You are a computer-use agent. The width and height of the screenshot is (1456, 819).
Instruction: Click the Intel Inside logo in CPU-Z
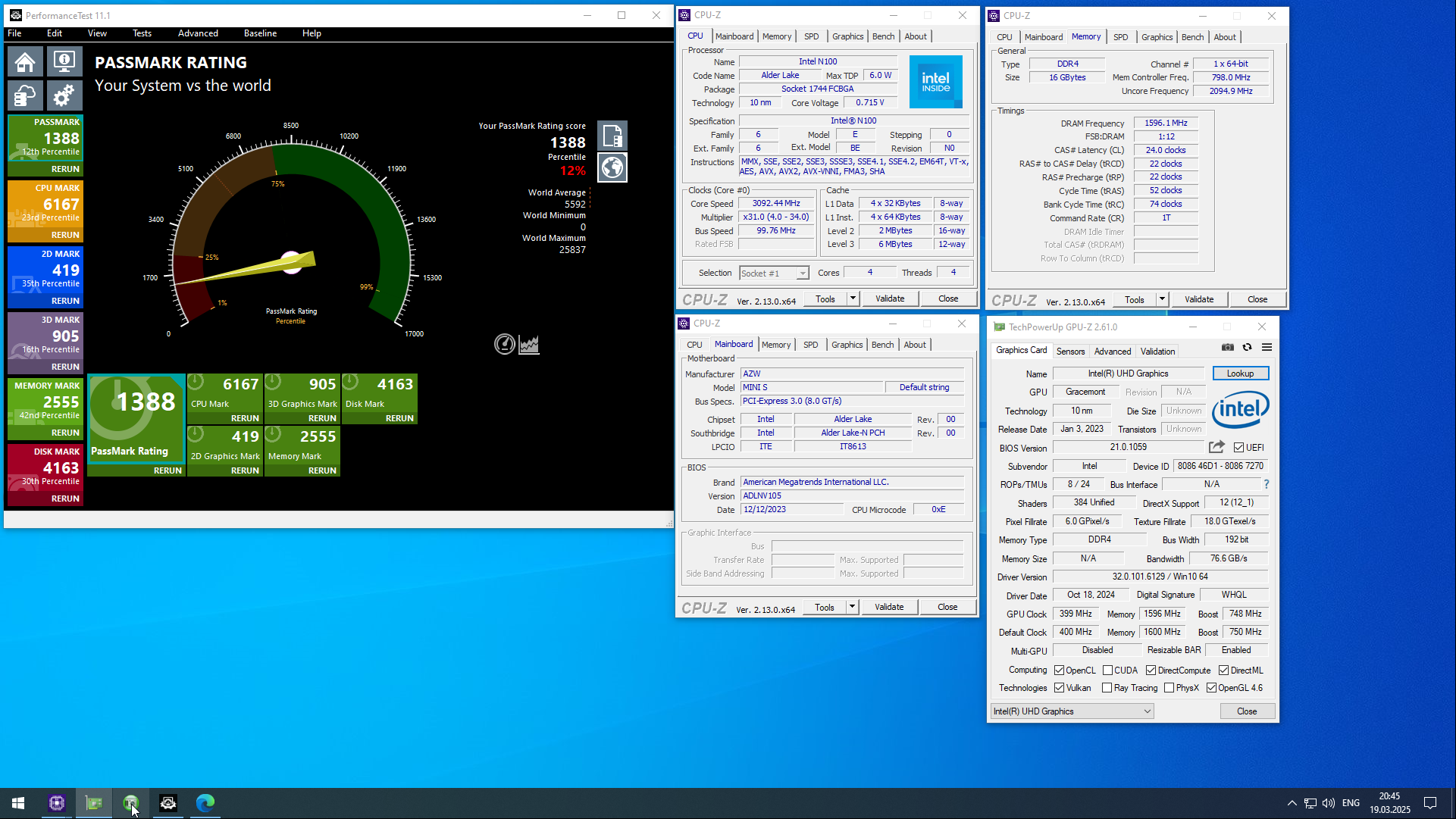click(936, 82)
